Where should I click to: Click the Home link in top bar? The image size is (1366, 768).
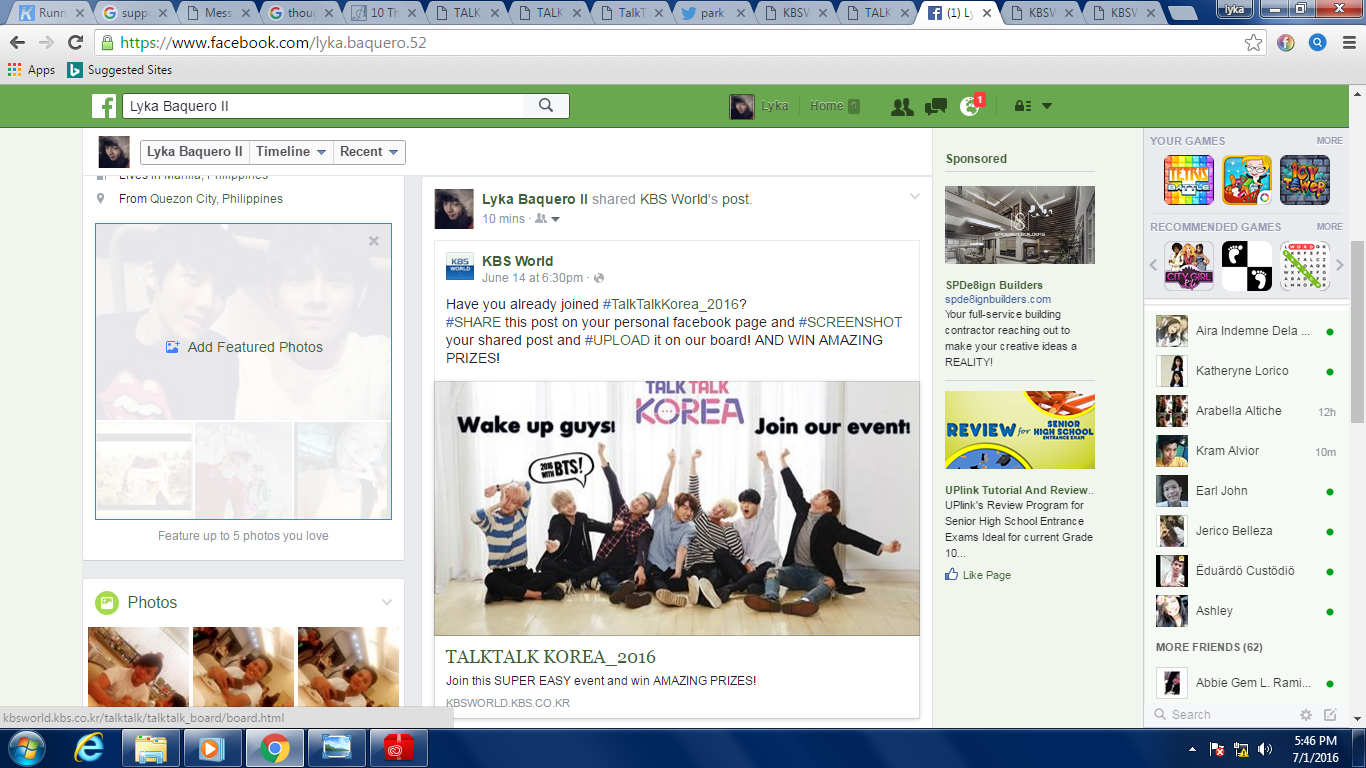coord(827,106)
